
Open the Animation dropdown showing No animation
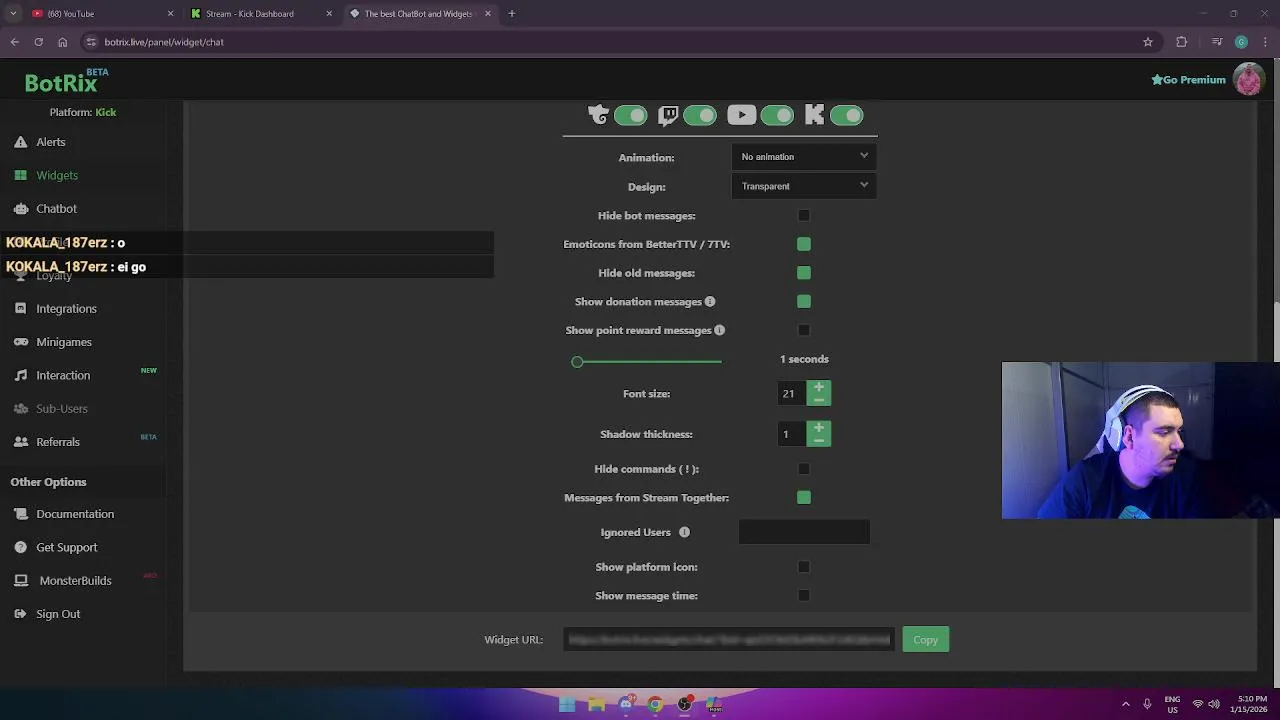804,157
